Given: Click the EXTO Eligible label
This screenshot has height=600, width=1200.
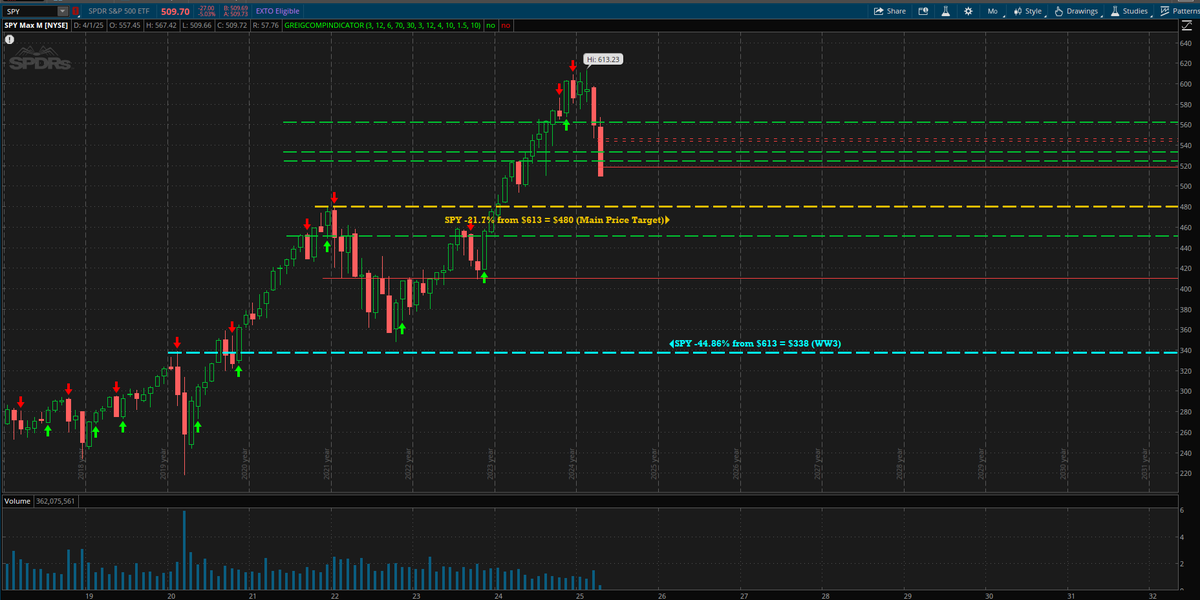Looking at the screenshot, I should 278,11.
